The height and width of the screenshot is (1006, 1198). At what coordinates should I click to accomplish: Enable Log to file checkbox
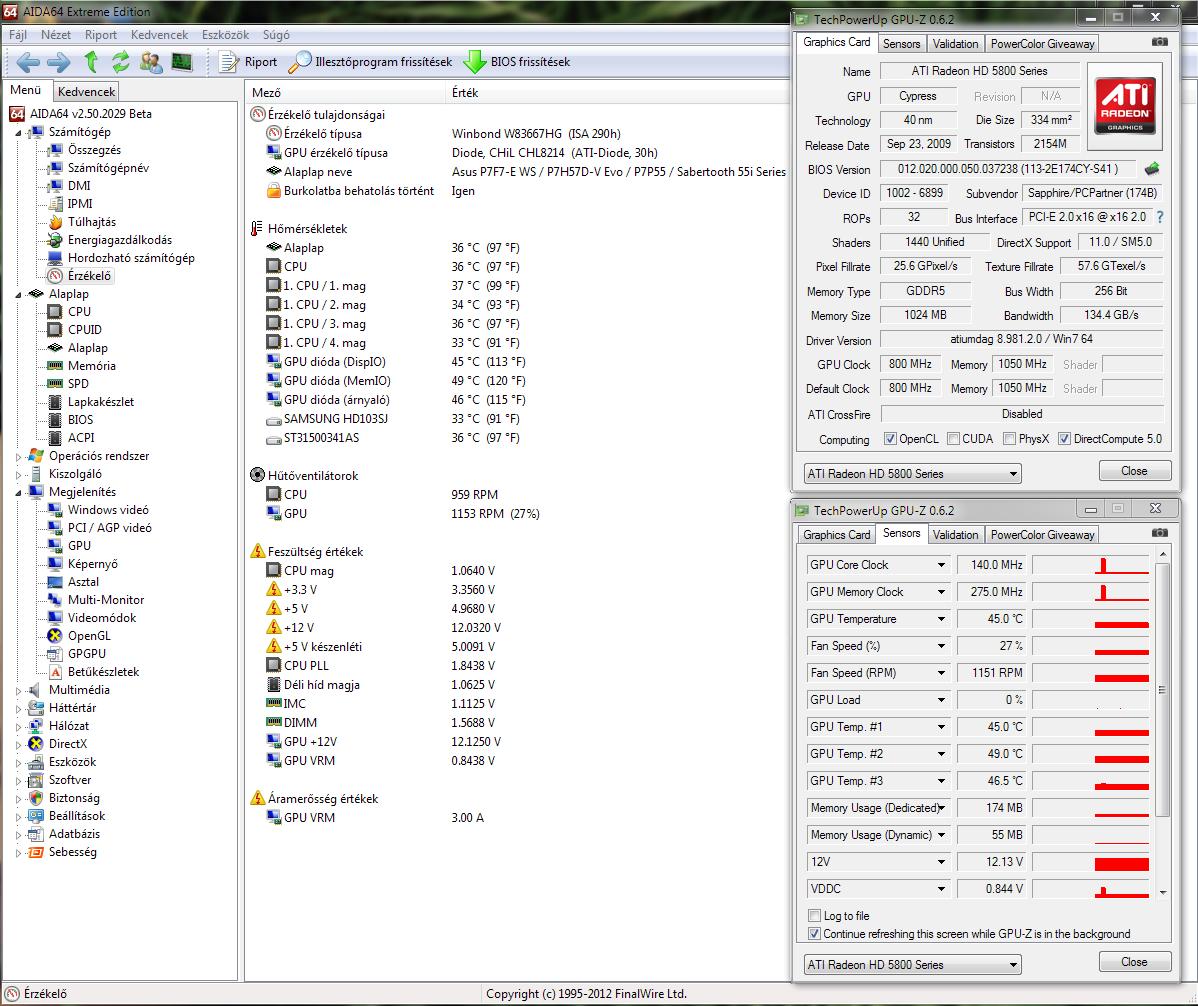coord(814,915)
